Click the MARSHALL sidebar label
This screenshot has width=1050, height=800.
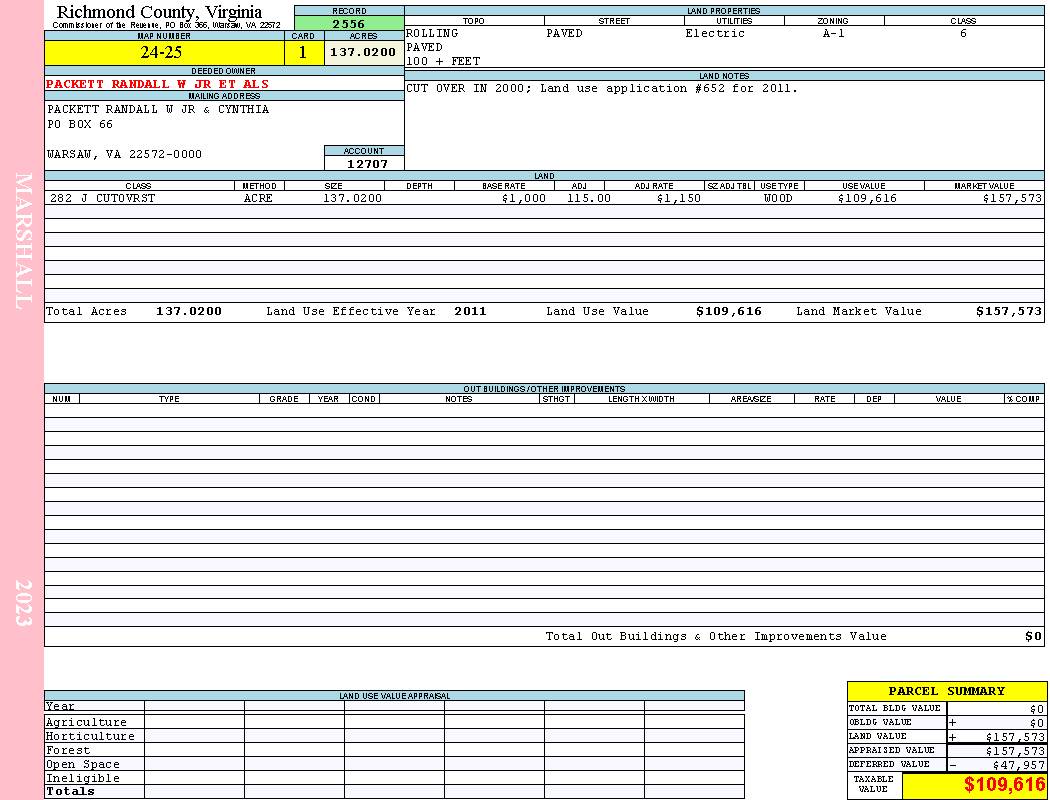coord(23,241)
